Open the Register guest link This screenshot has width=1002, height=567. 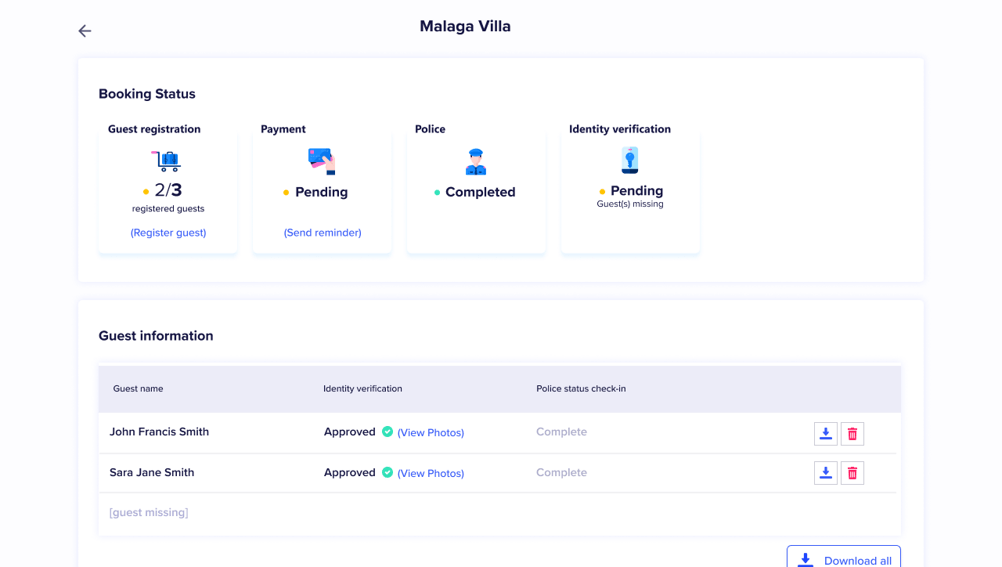tap(168, 232)
